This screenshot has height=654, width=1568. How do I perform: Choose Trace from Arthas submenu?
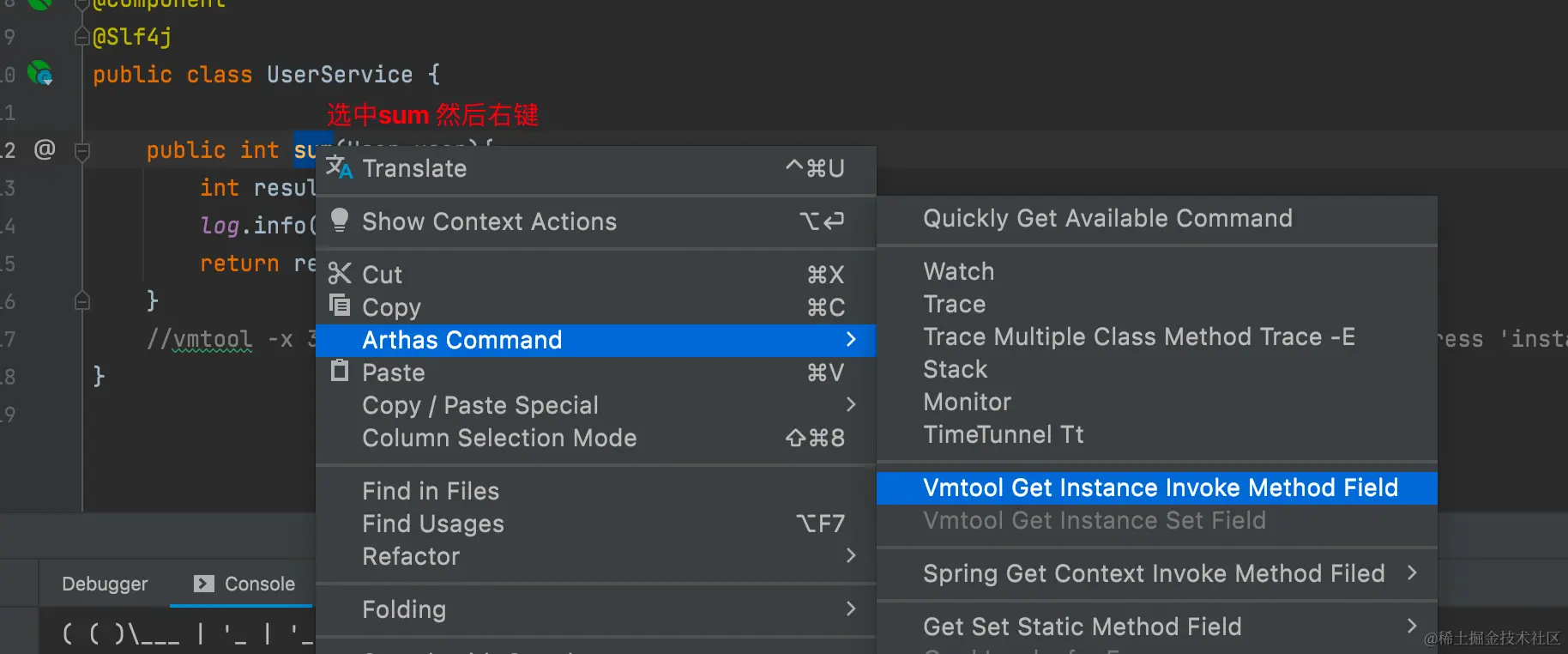coord(954,304)
